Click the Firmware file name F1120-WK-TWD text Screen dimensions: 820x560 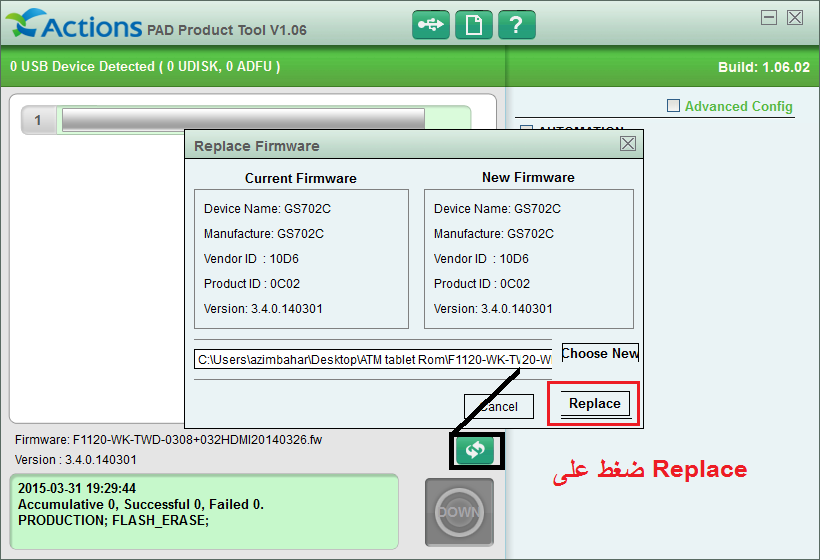point(168,440)
